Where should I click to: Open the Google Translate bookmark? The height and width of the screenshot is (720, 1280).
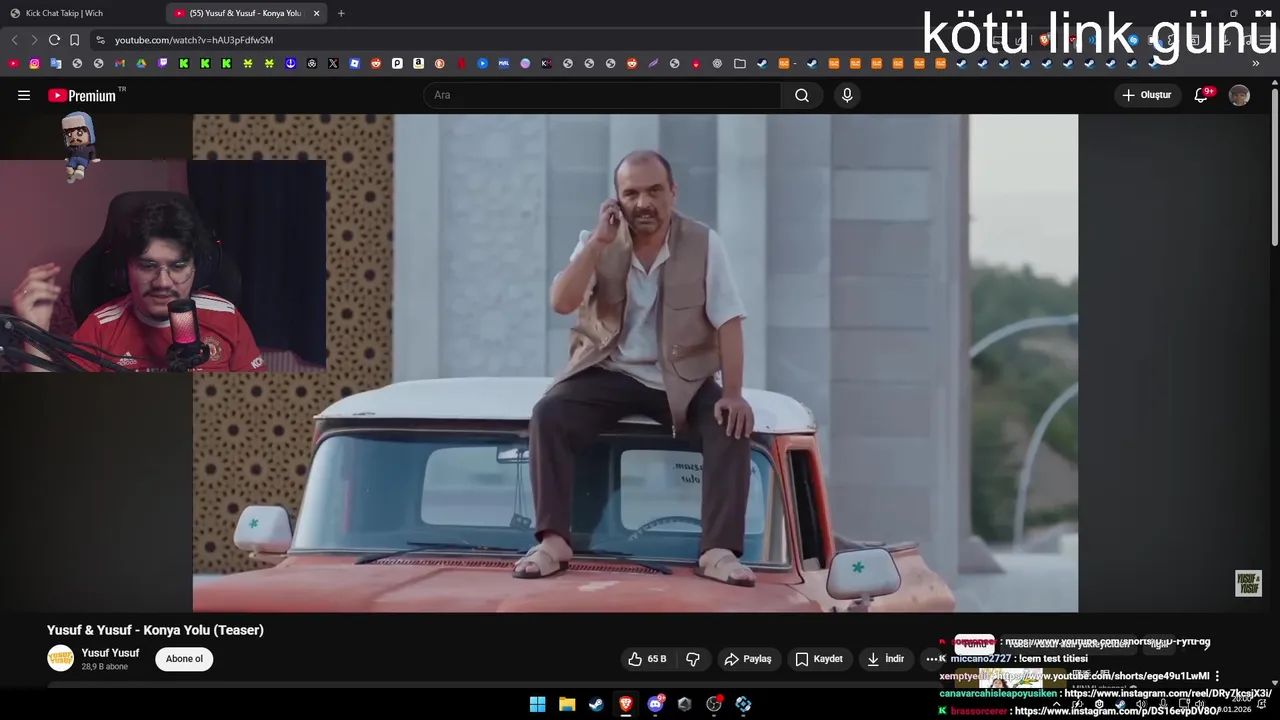(x=55, y=63)
